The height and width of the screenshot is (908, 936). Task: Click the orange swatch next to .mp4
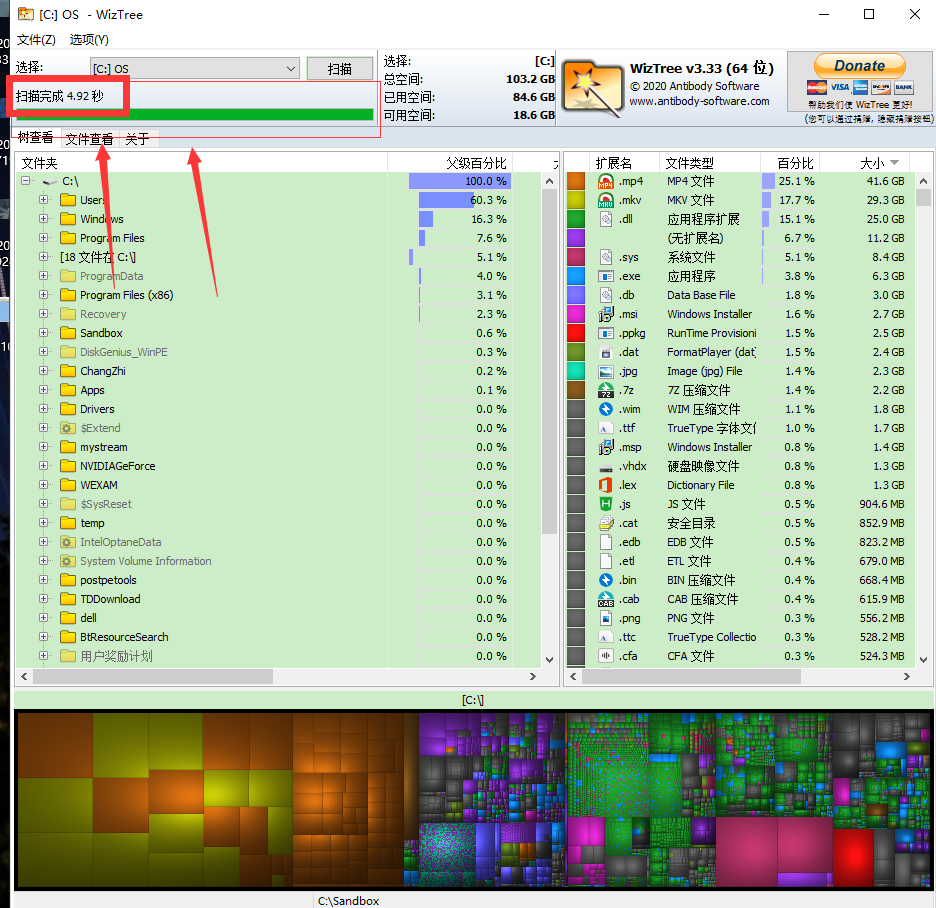click(576, 181)
